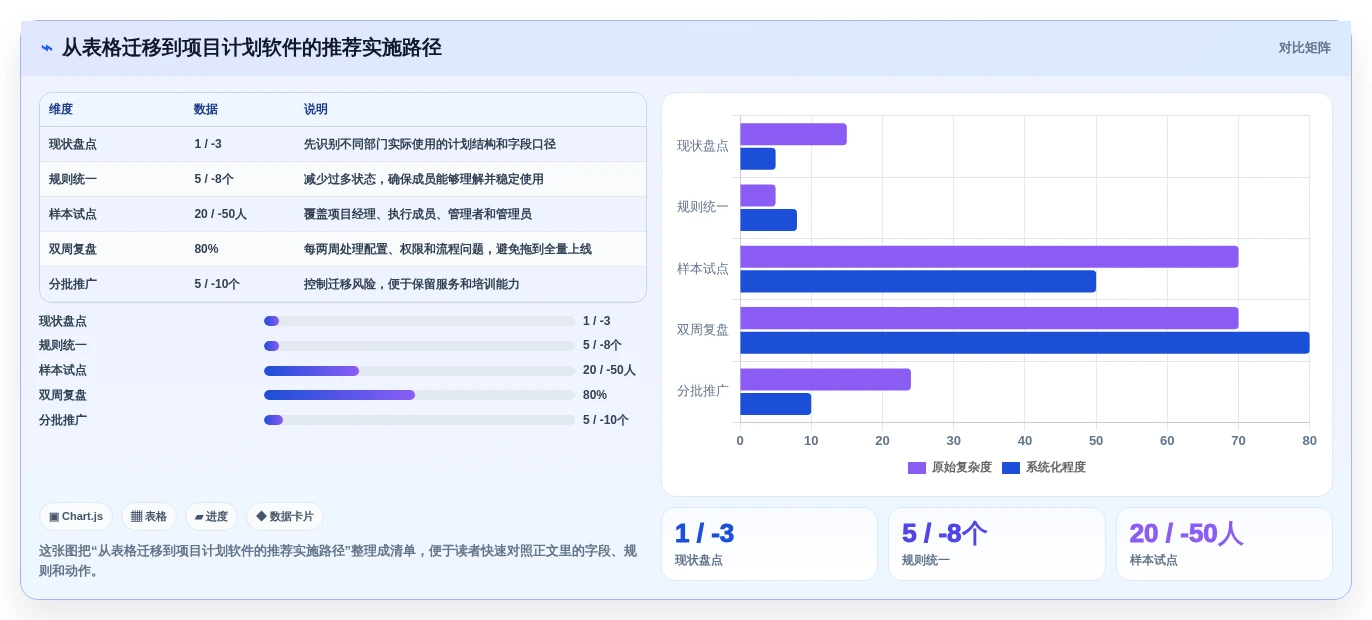Select the 表格 tag chip

click(149, 517)
